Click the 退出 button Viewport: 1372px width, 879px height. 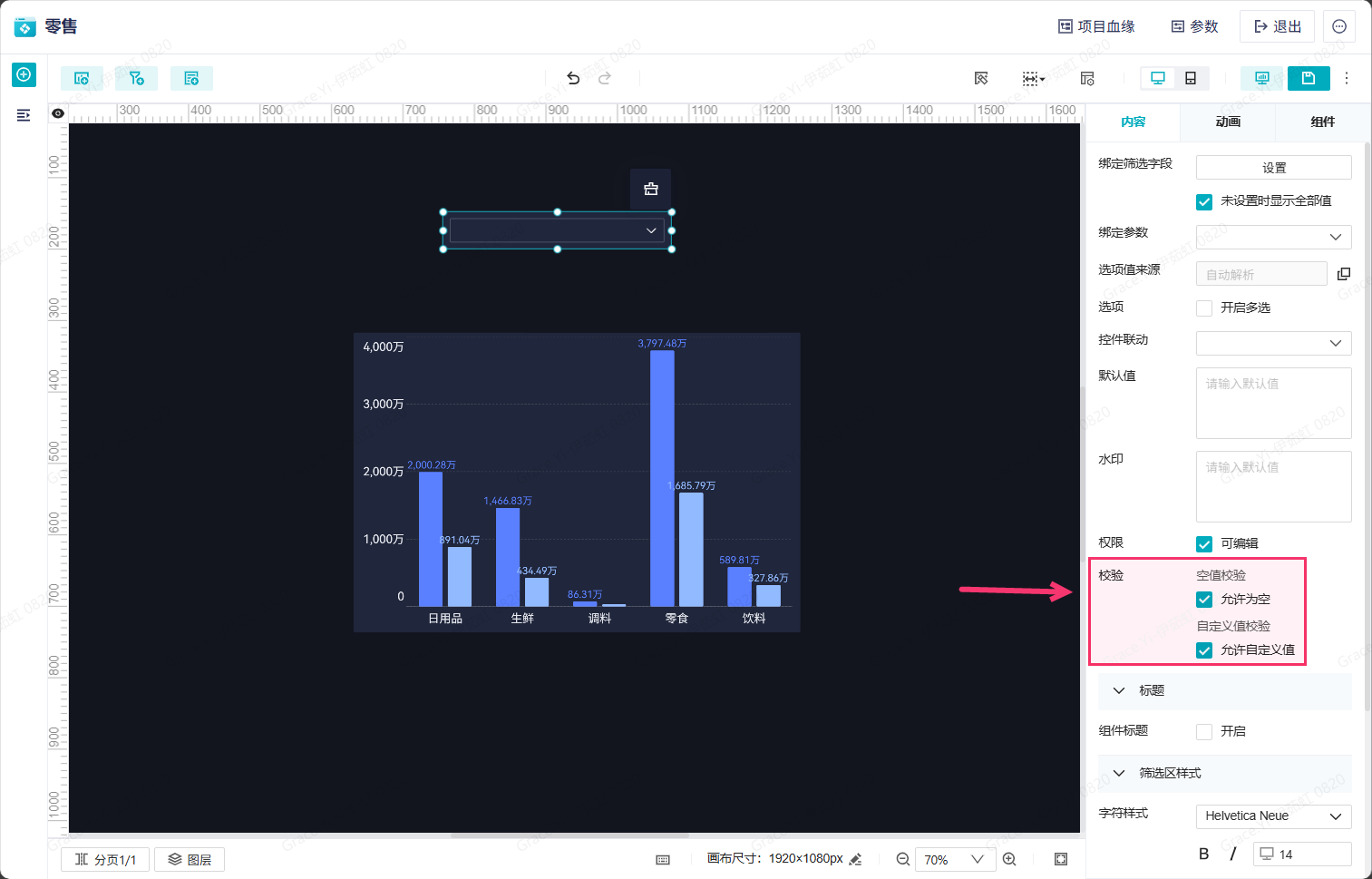[1277, 26]
